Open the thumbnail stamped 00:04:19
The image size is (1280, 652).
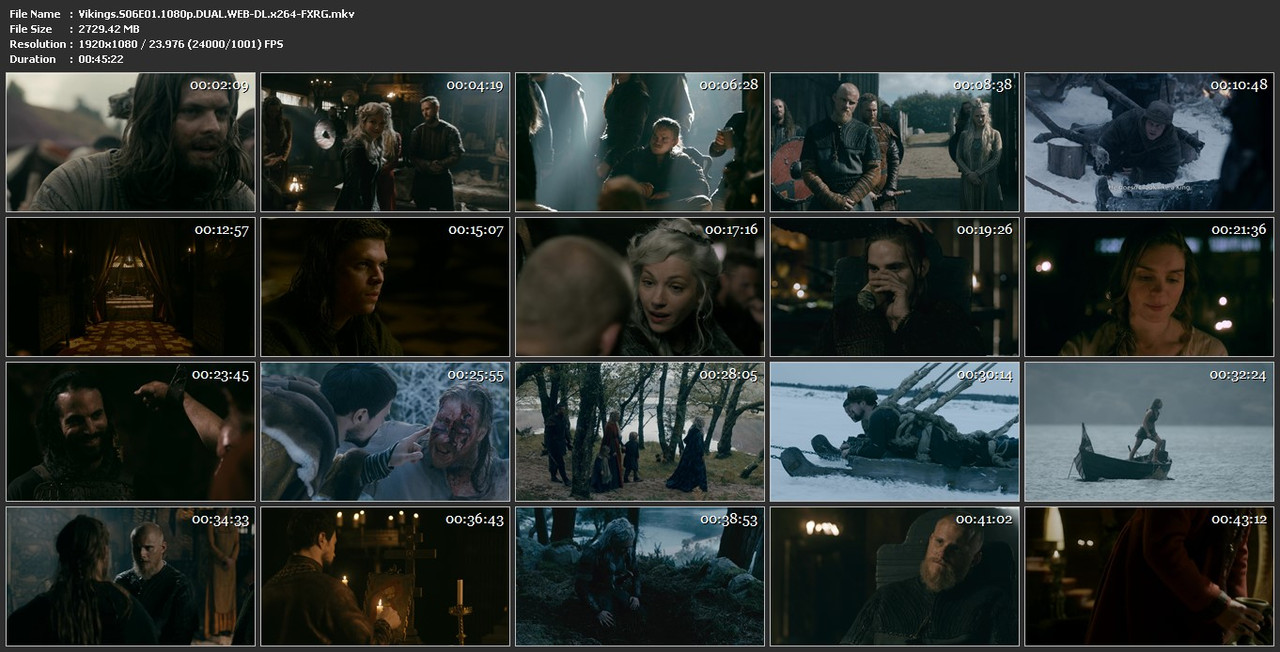(x=385, y=142)
